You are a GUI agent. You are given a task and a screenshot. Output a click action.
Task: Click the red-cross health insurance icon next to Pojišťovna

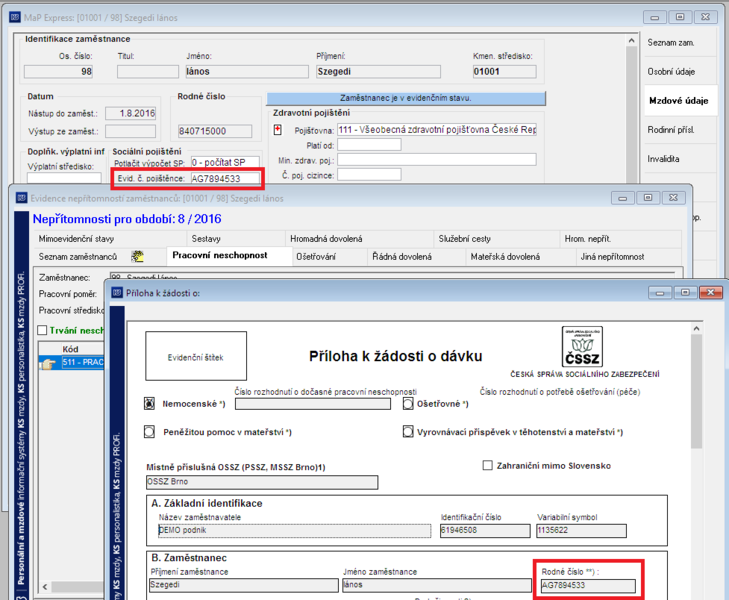(x=278, y=130)
